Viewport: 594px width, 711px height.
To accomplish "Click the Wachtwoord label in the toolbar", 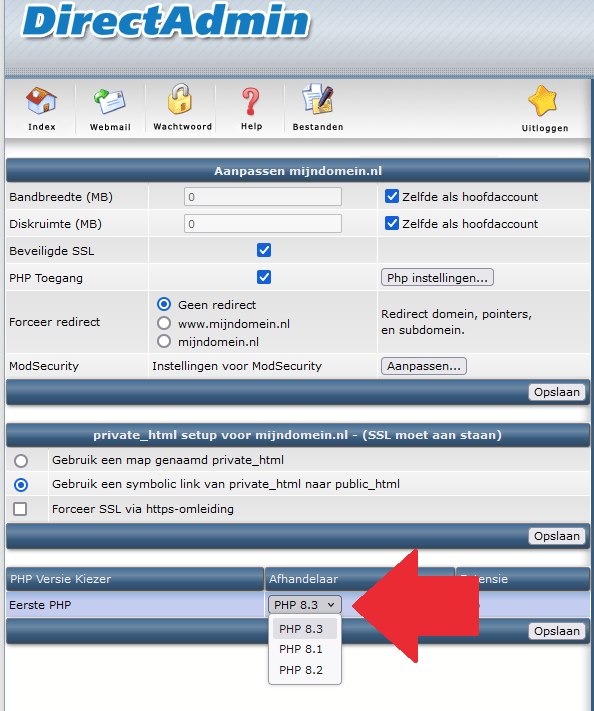I will [x=182, y=127].
